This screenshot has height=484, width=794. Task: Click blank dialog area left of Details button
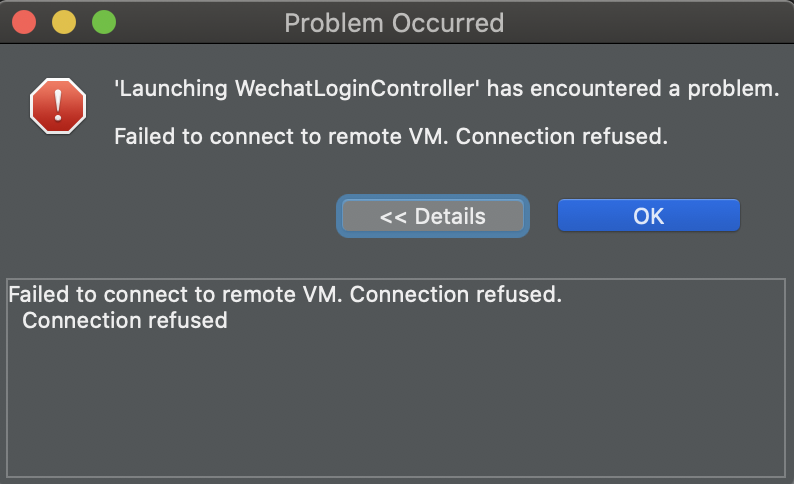pyautogui.click(x=170, y=216)
